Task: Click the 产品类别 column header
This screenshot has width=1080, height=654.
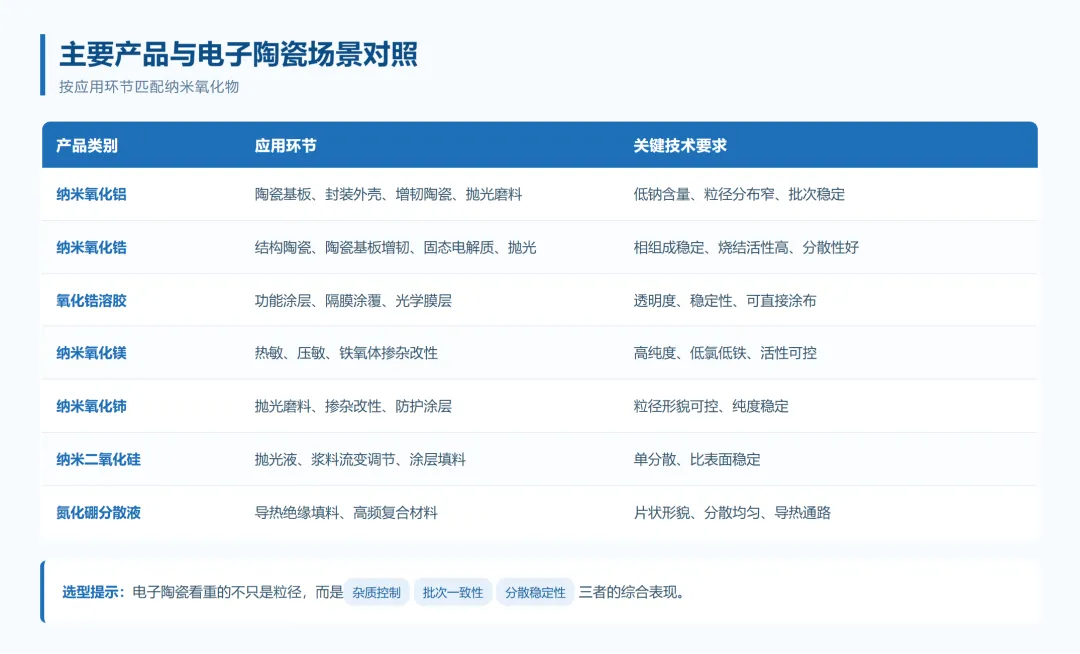Action: coord(87,146)
